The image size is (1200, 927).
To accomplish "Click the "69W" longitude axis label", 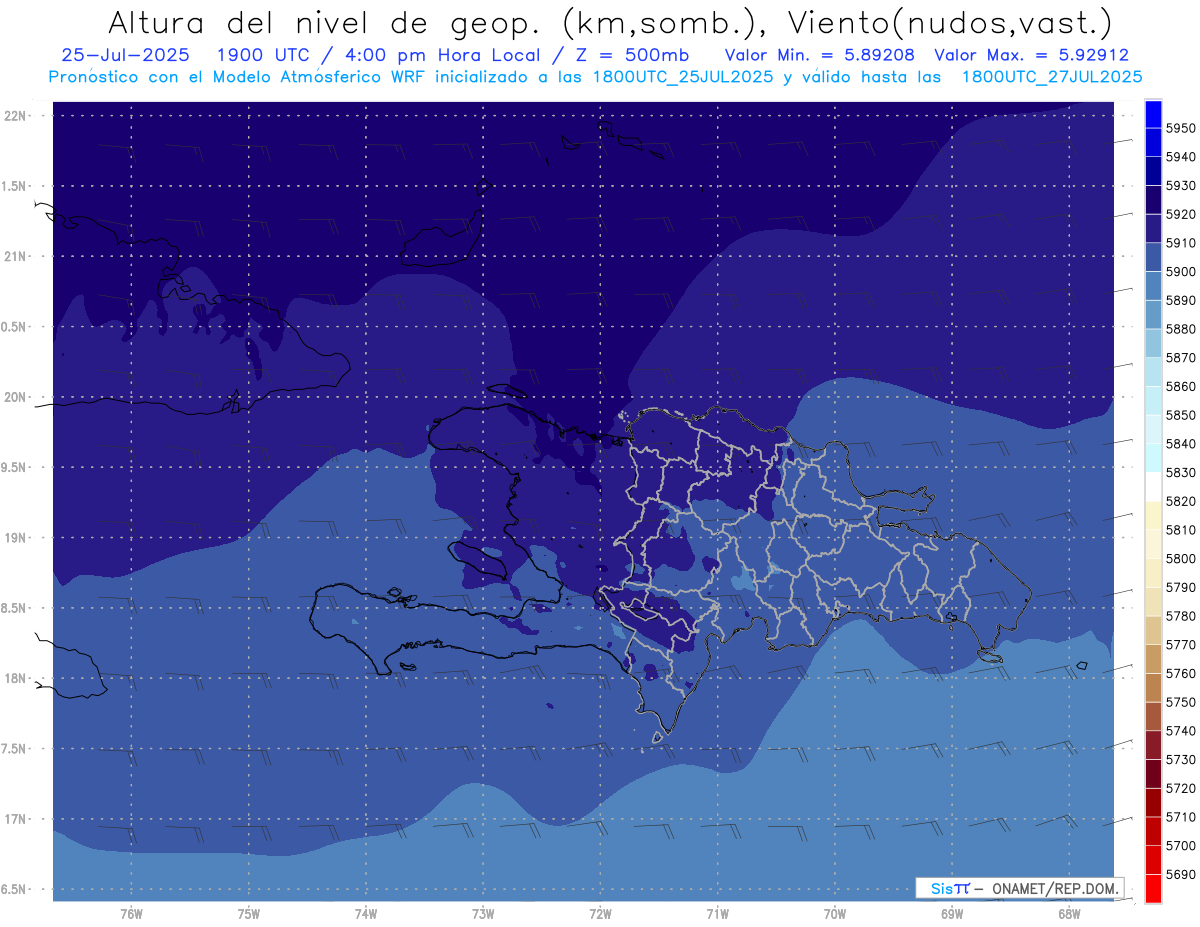I will pyautogui.click(x=952, y=913).
